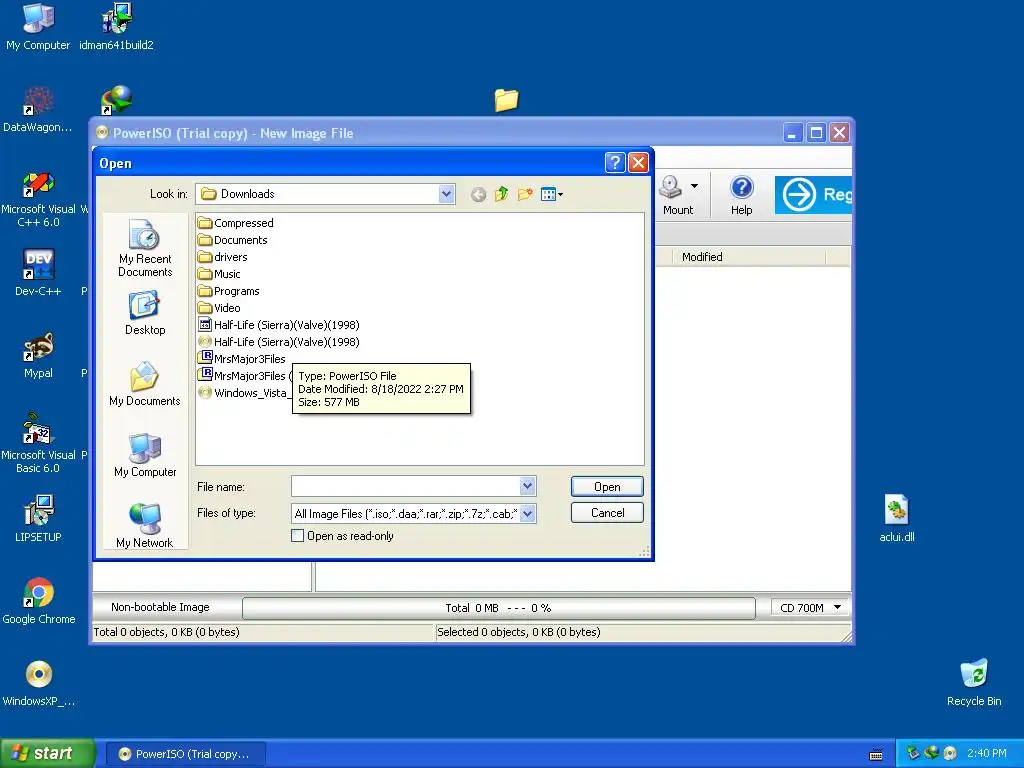Screen dimensions: 1024x768
Task: Select Desktop in places bar
Action: [x=145, y=313]
